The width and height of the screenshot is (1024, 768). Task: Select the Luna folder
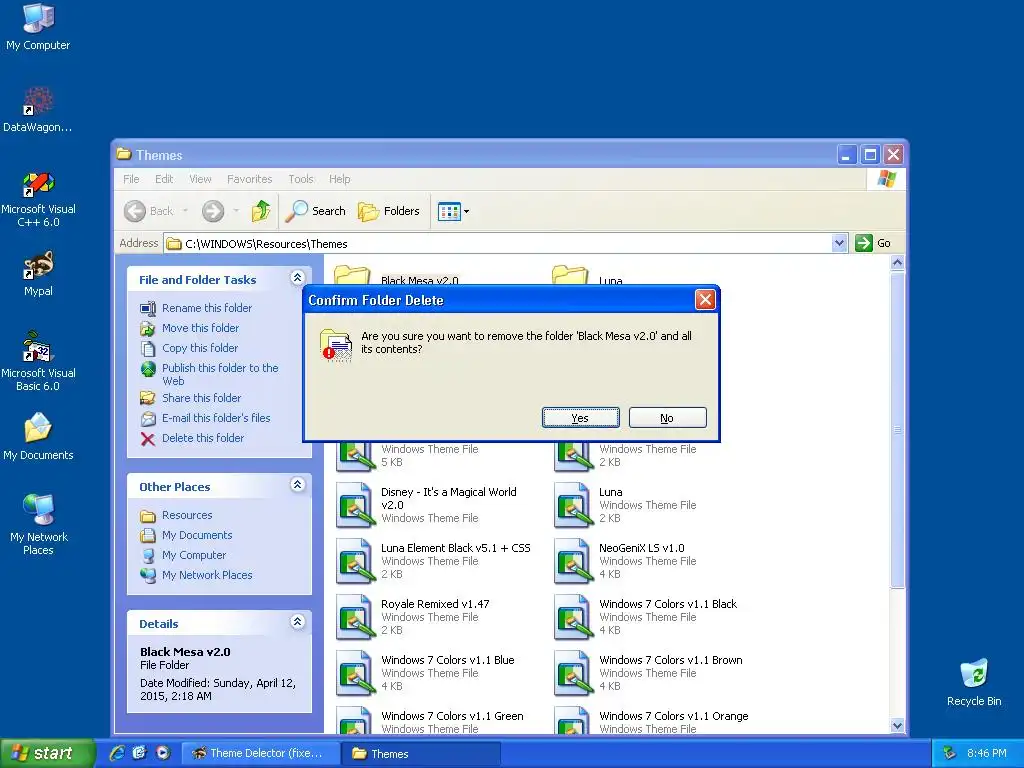(x=588, y=277)
